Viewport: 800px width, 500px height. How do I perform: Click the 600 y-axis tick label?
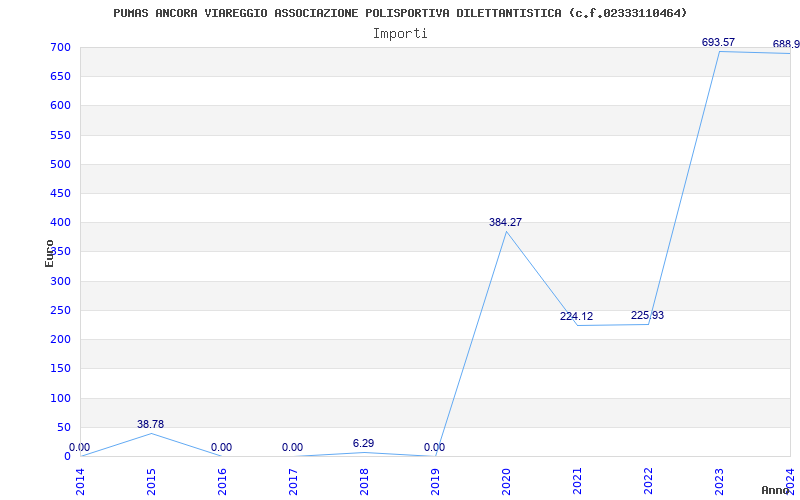click(x=60, y=106)
